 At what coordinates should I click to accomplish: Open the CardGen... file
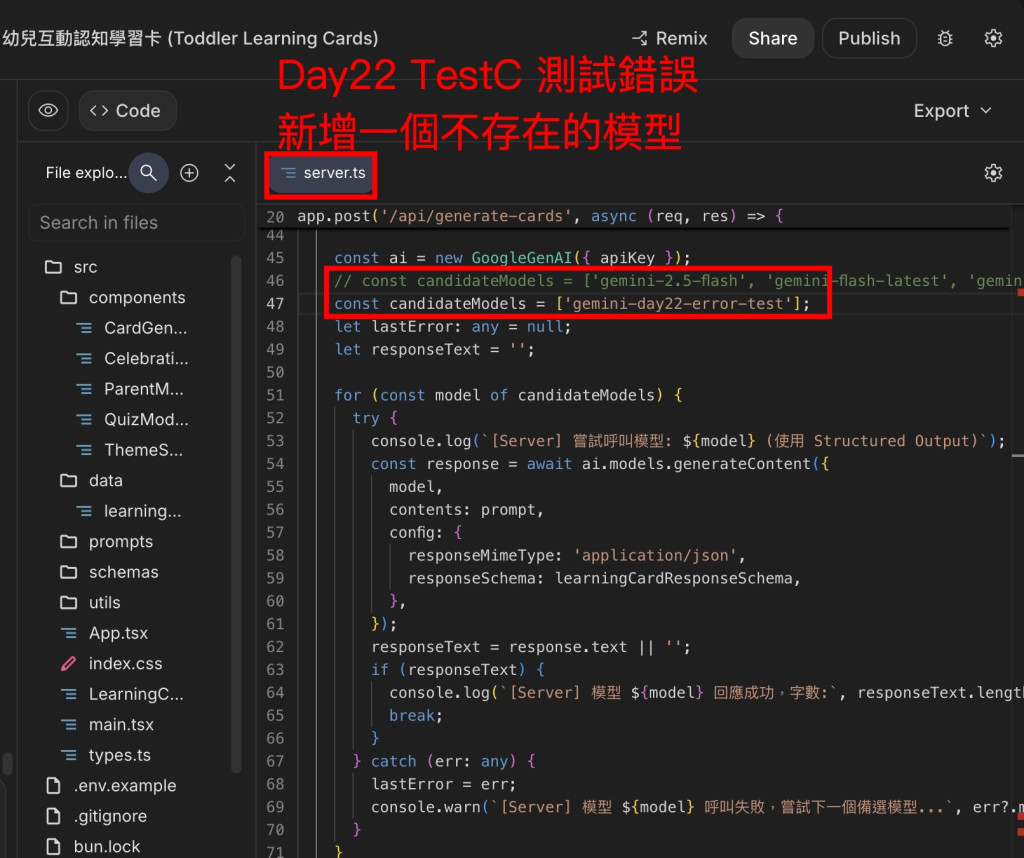132,328
